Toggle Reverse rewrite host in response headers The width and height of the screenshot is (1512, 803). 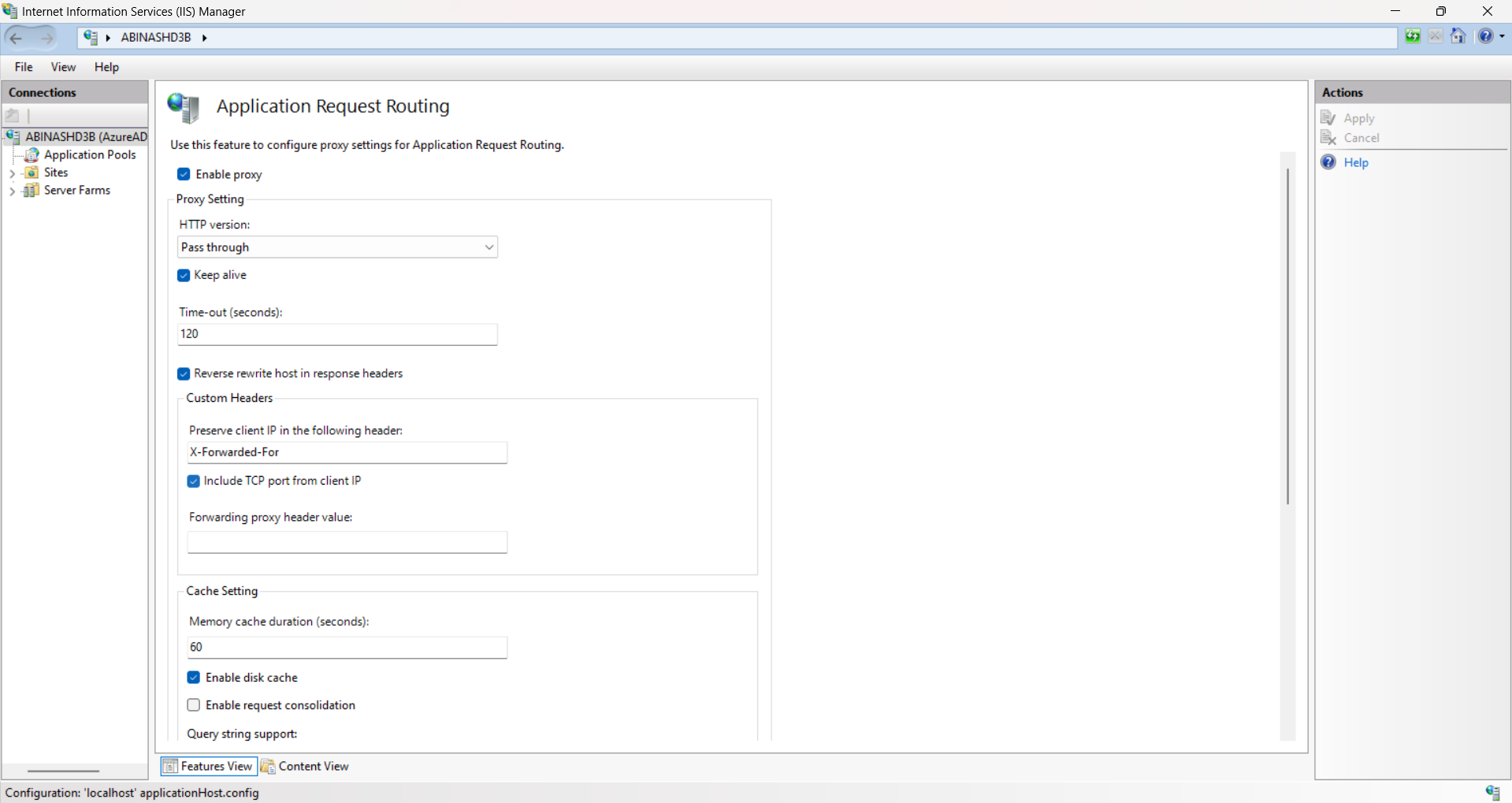(184, 374)
